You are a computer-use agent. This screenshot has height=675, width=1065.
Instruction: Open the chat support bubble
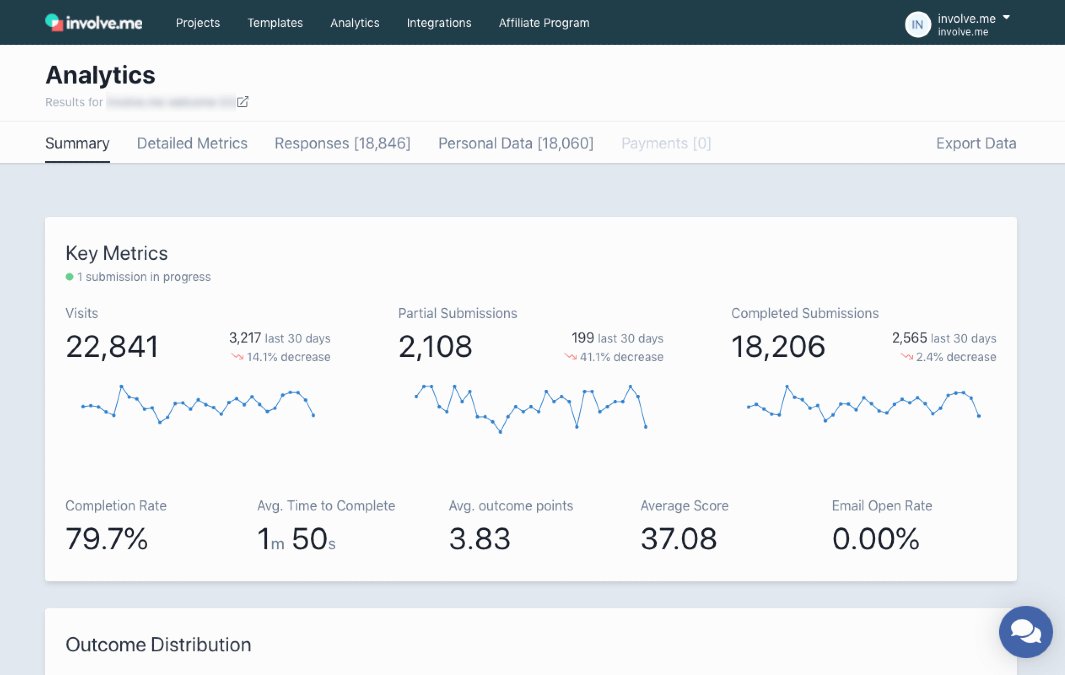(1025, 632)
